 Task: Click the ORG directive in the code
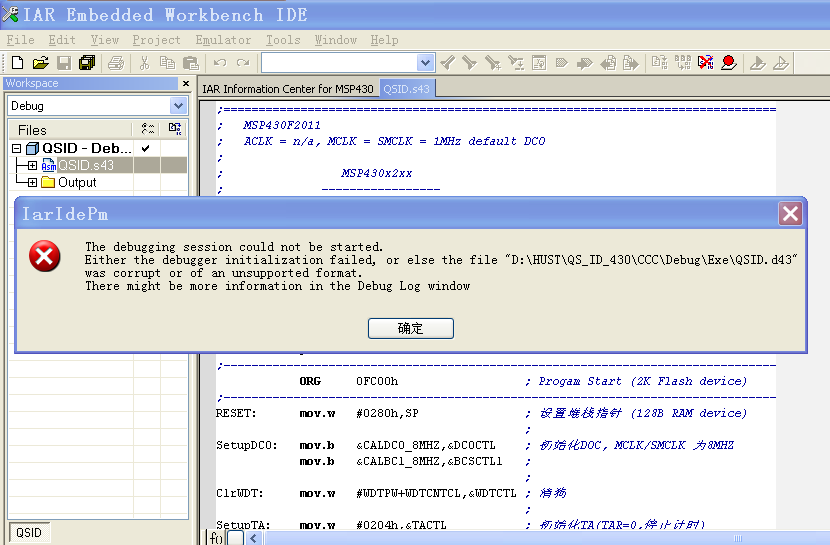(310, 382)
